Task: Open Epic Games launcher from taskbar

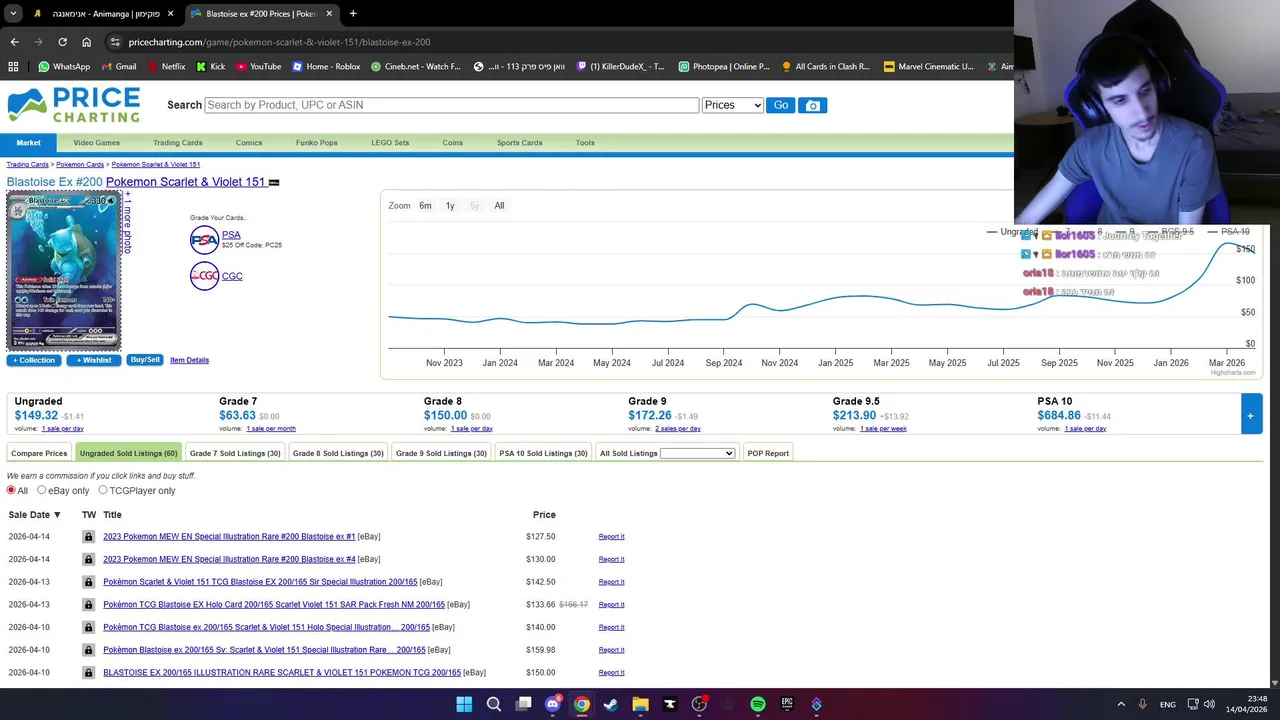Action: [787, 704]
